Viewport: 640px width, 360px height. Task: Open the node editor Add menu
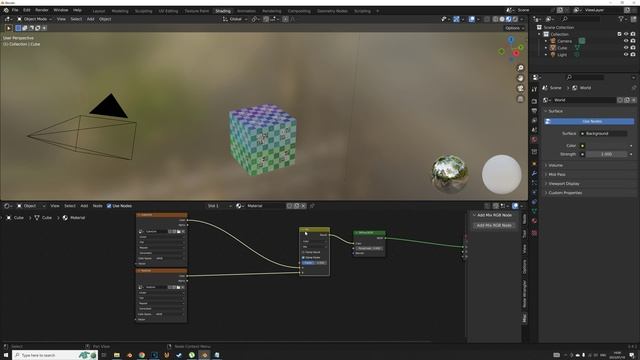84,206
